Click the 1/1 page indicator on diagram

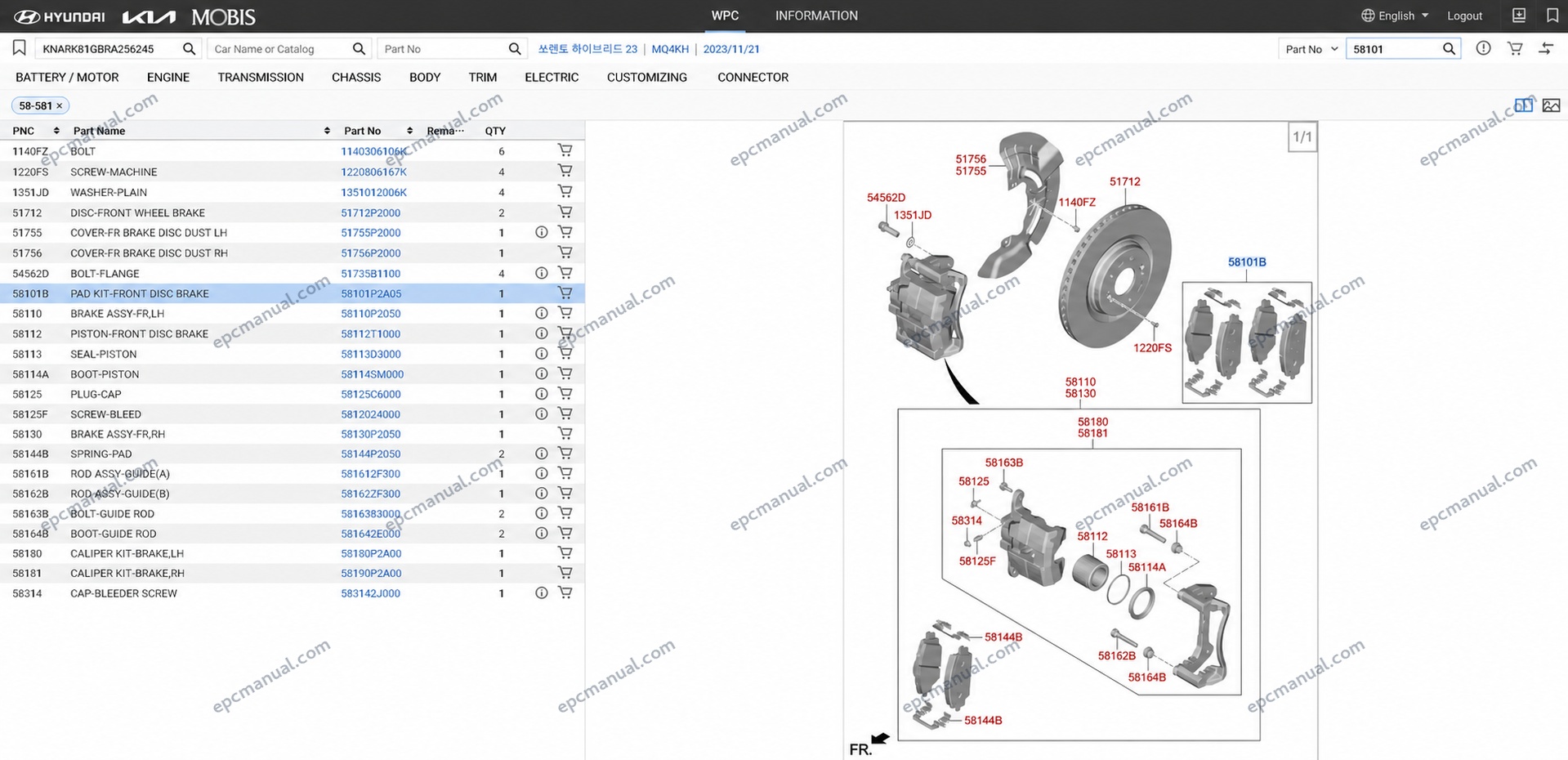1302,136
